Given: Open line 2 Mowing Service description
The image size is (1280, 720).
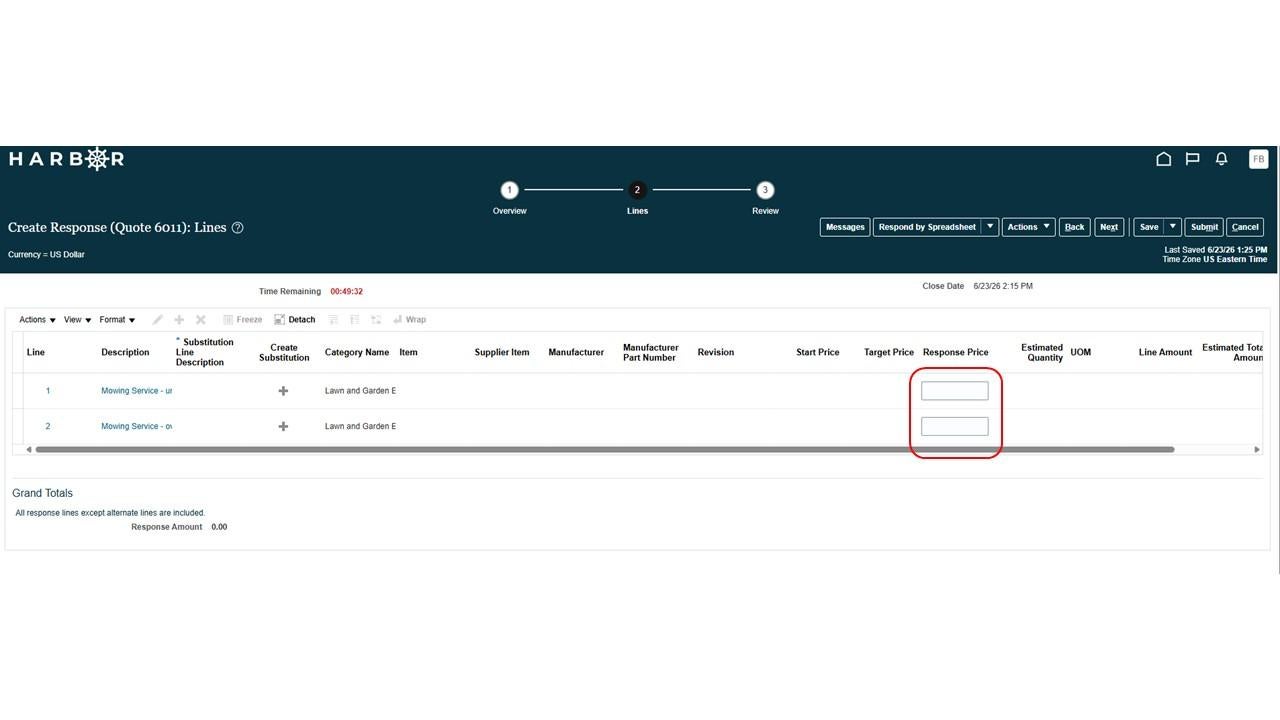Looking at the screenshot, I should [x=136, y=426].
